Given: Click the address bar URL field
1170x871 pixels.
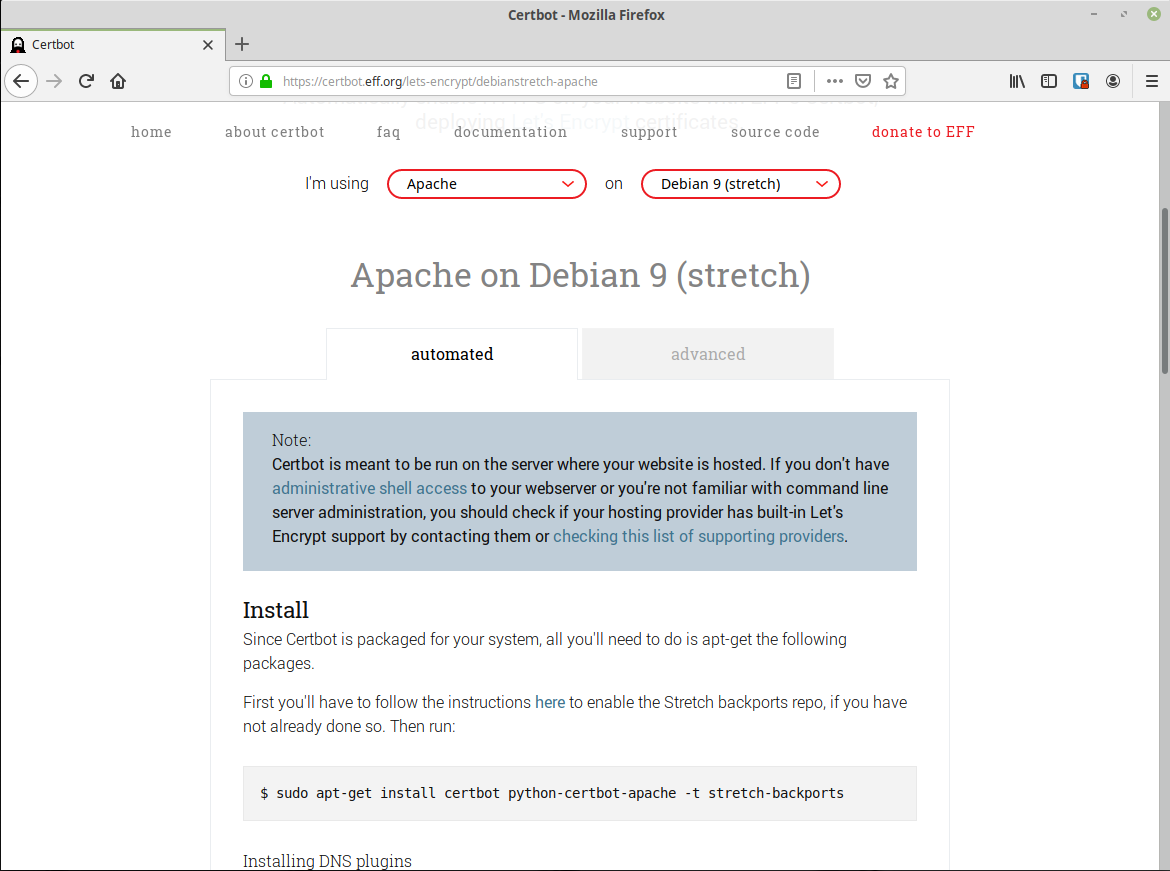Looking at the screenshot, I should [520, 81].
